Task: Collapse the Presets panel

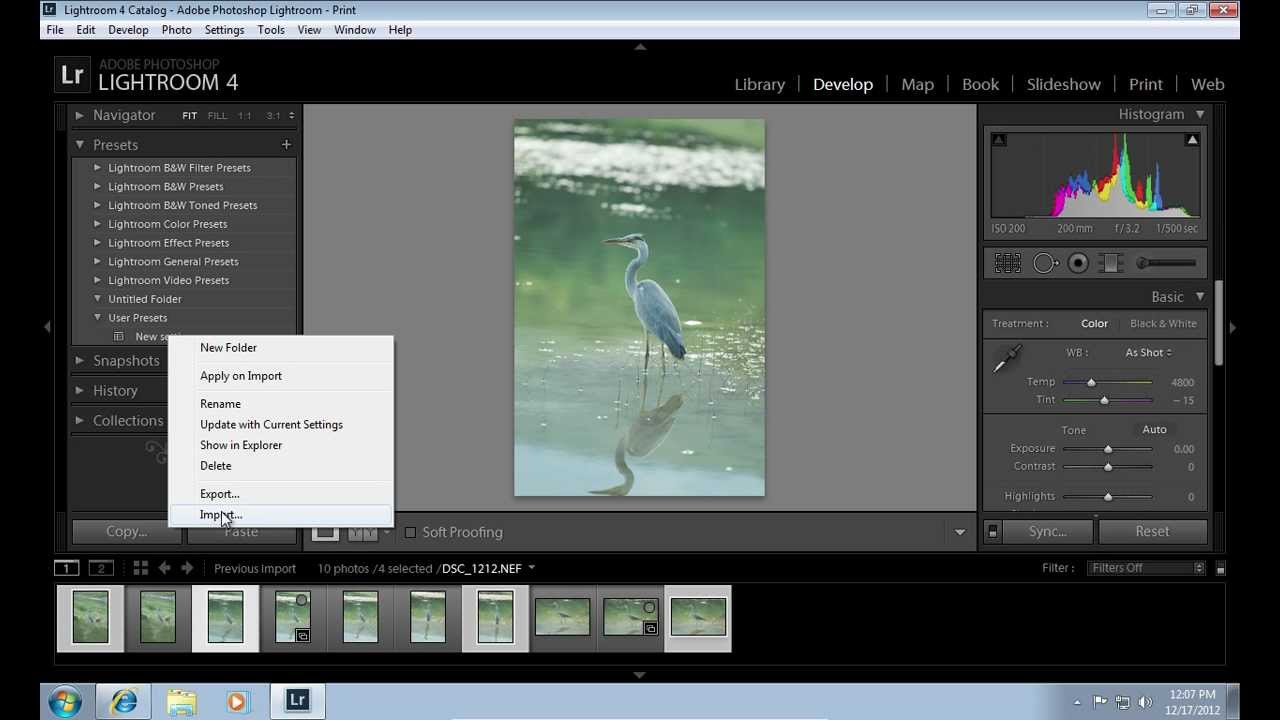Action: [x=79, y=145]
